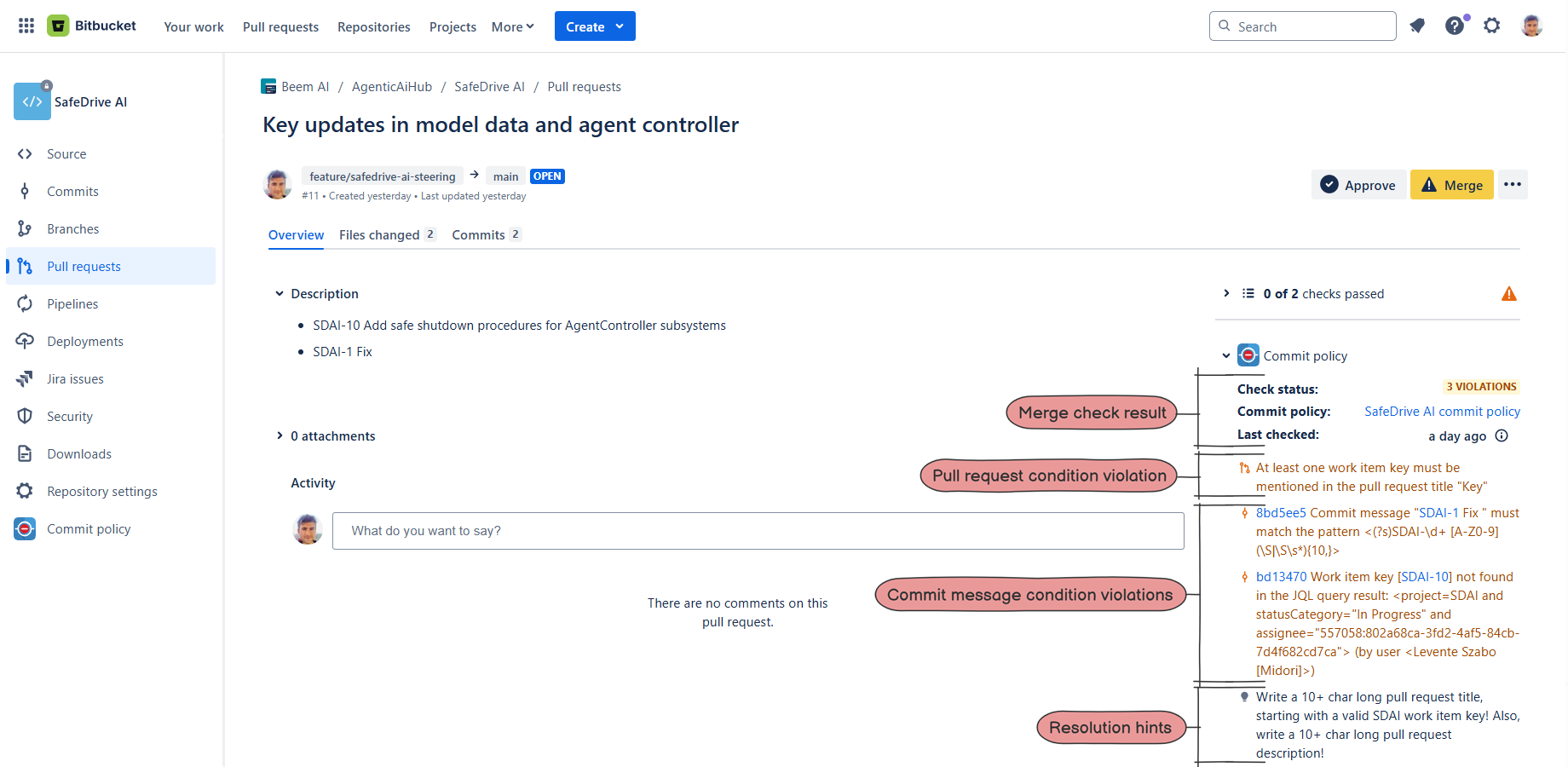Click the Source code icon in sidebar

[25, 154]
